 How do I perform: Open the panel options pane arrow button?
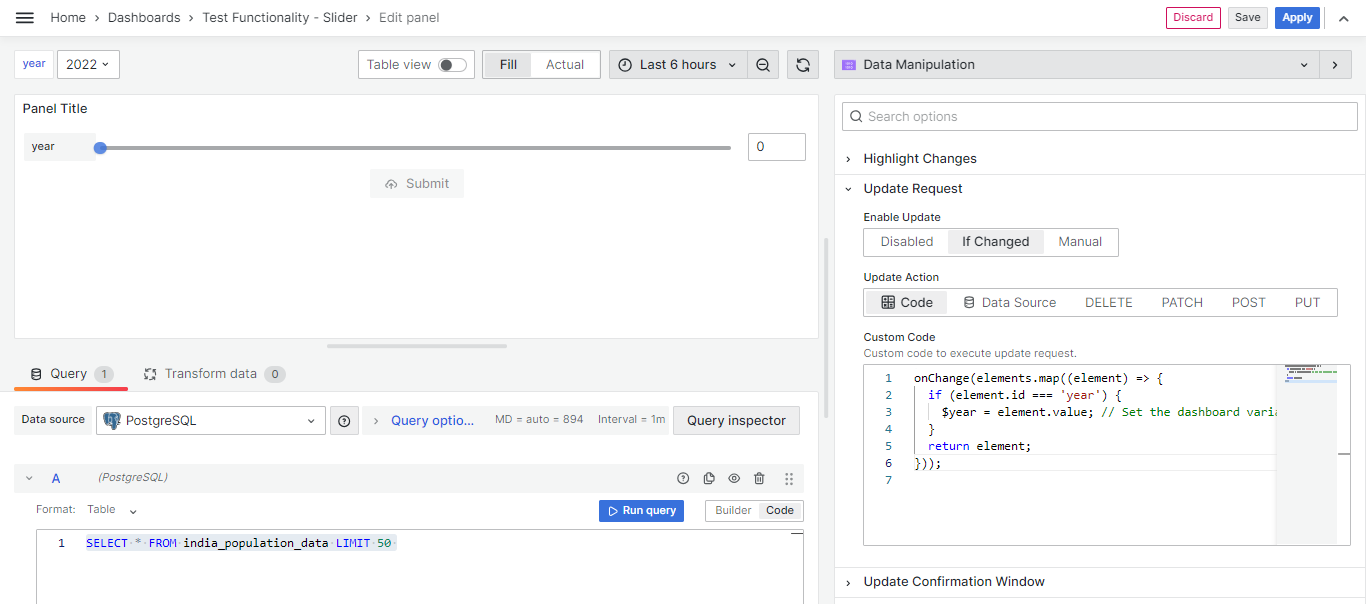(x=1334, y=65)
